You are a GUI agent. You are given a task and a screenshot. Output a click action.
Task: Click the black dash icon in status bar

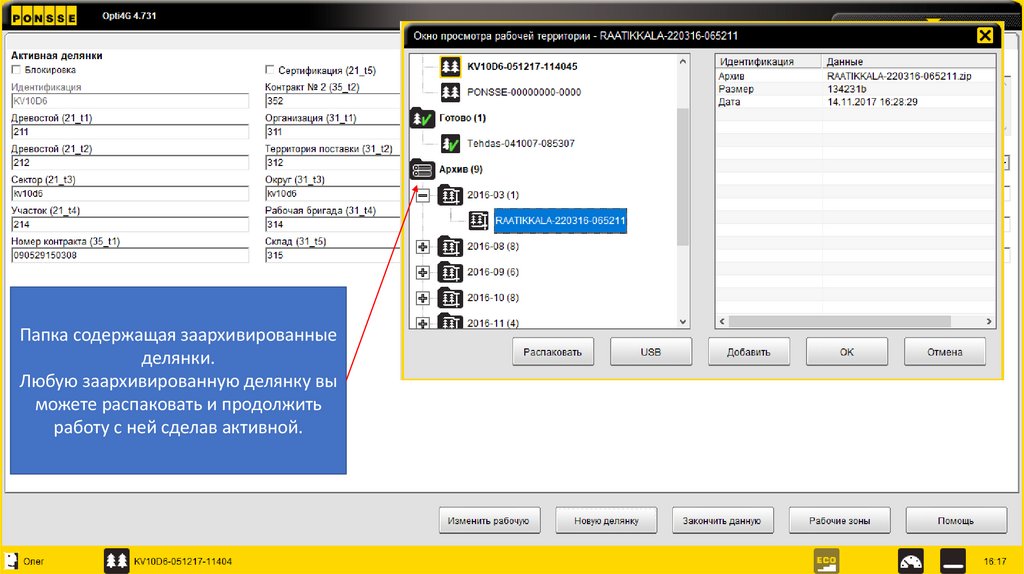point(953,561)
